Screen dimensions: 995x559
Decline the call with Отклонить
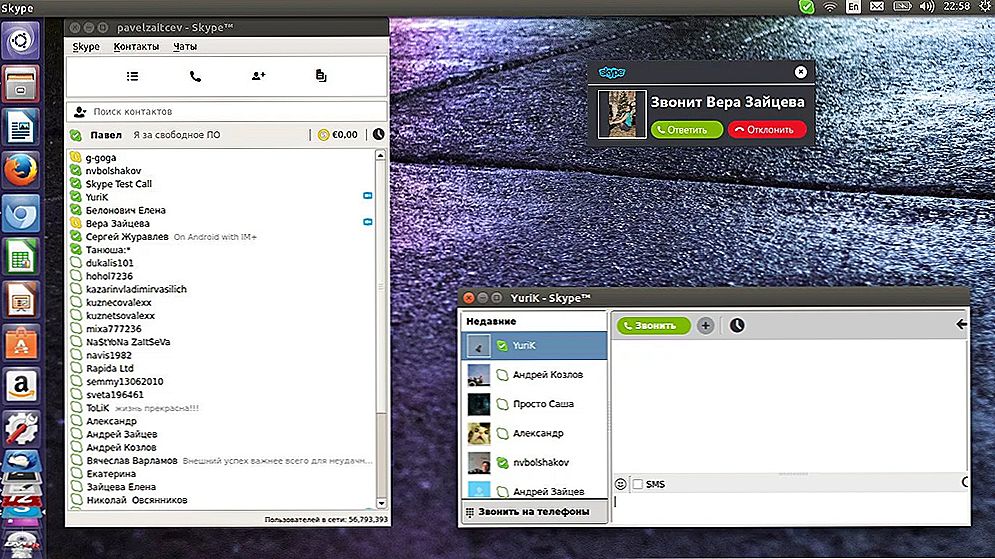(767, 129)
